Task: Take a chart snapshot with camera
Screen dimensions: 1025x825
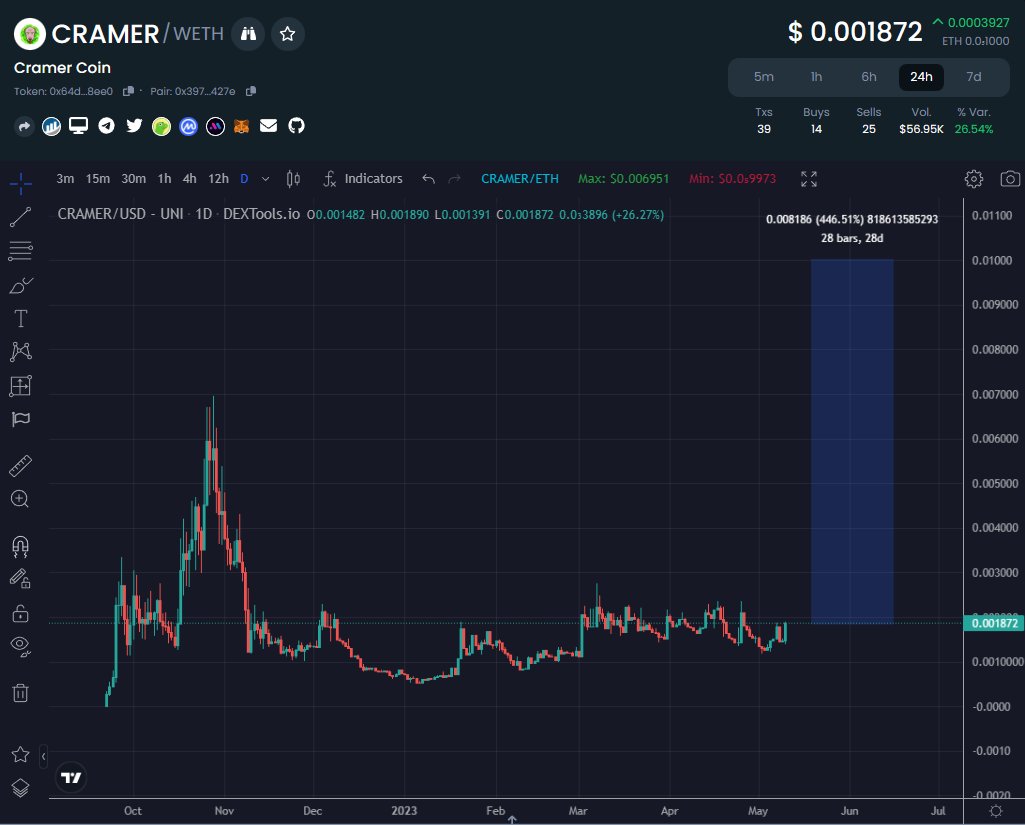Action: click(1011, 178)
